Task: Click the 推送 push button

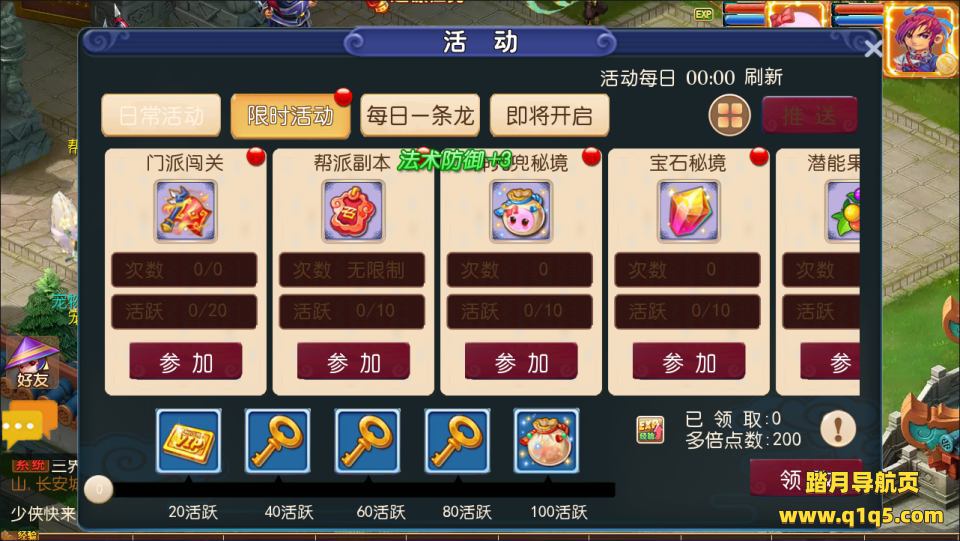Action: 809,115
